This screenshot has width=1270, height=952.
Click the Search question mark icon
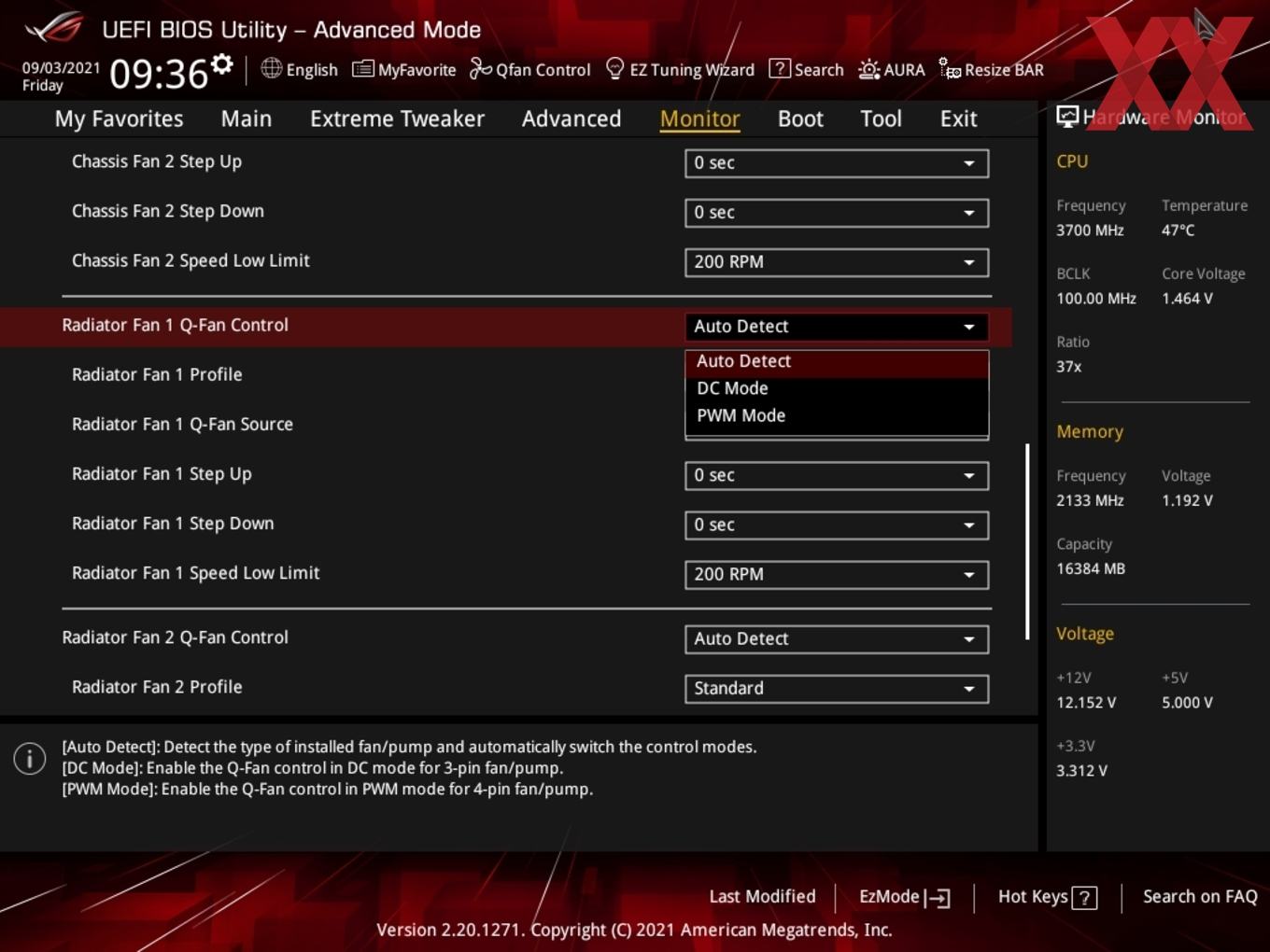(x=779, y=68)
